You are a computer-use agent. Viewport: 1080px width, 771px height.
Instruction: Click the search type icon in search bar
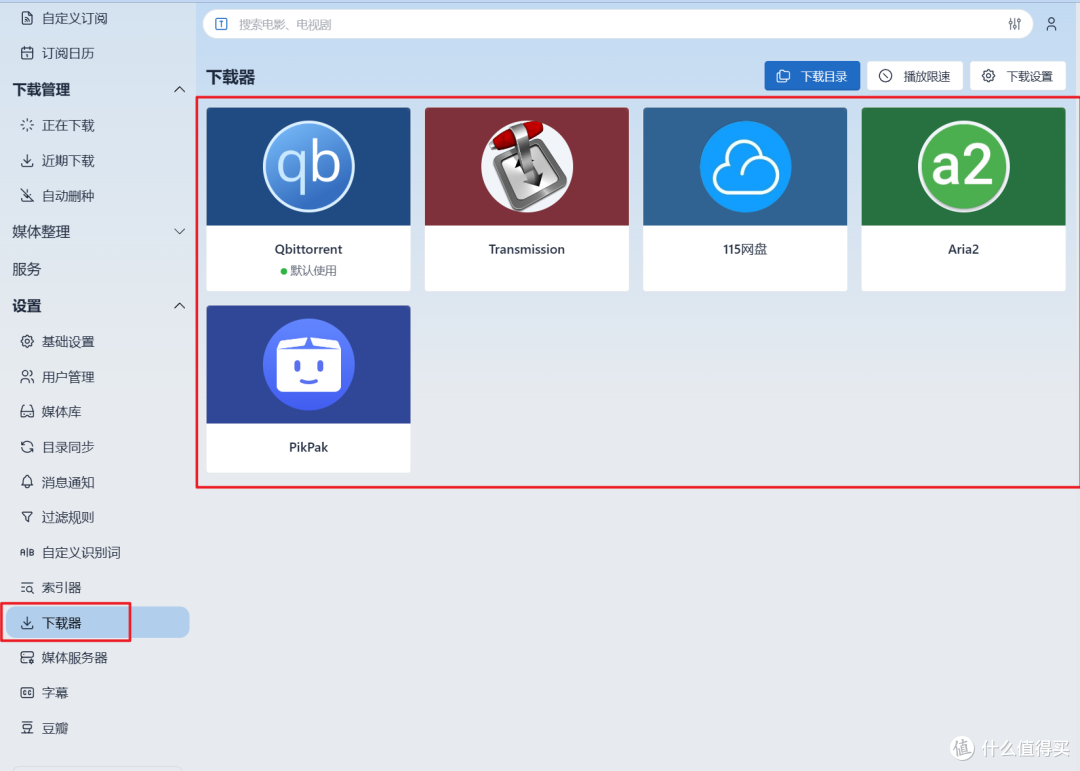(221, 24)
